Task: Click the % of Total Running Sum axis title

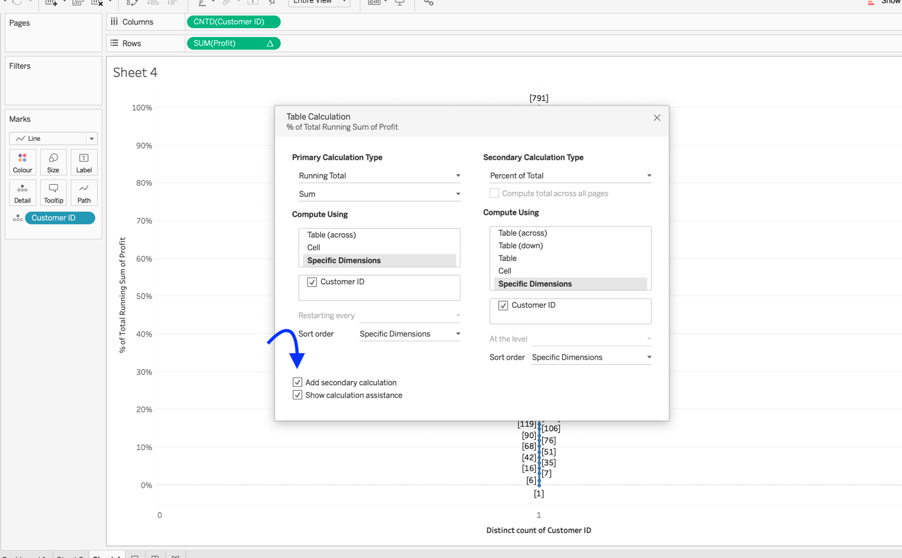Action: click(122, 295)
